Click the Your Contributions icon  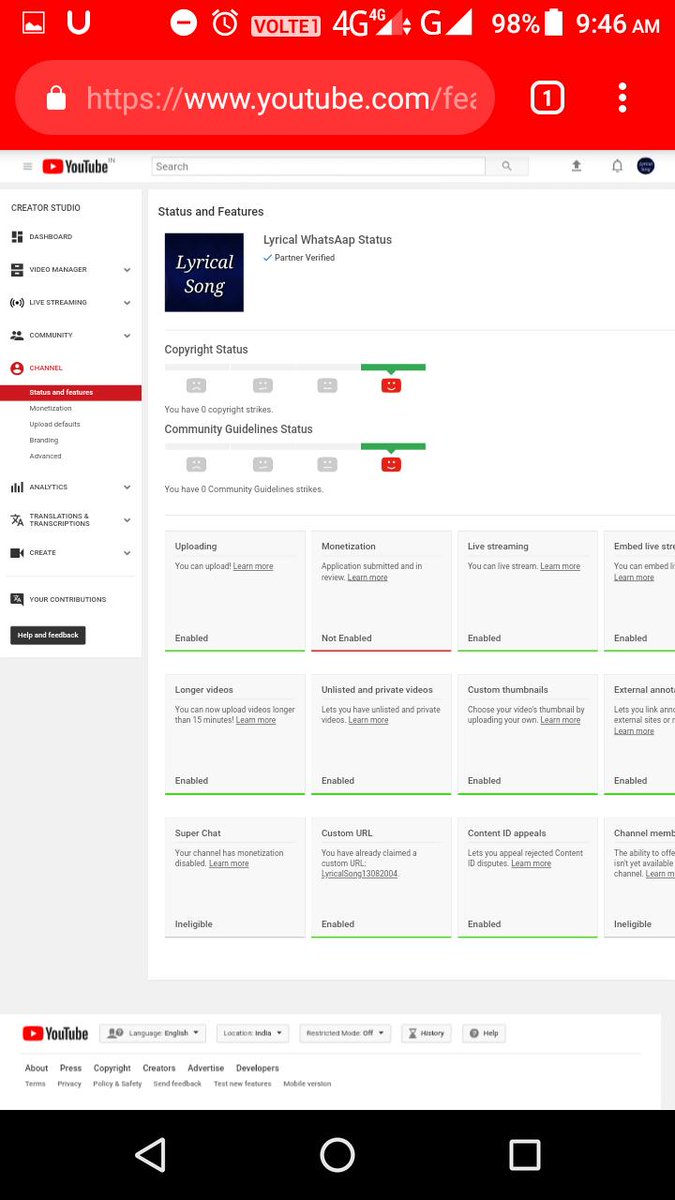point(17,599)
